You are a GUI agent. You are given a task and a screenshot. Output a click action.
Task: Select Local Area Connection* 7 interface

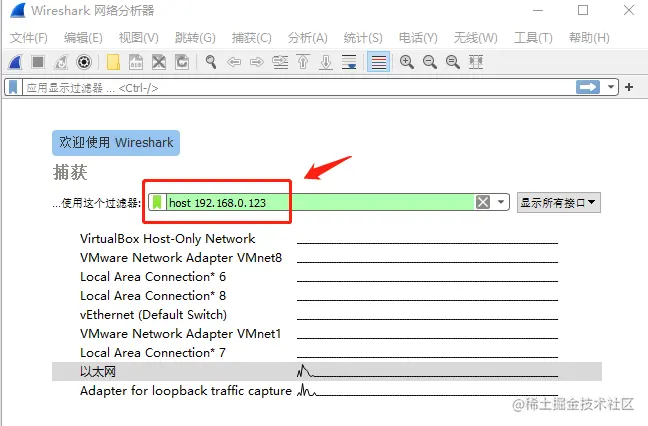[x=153, y=353]
